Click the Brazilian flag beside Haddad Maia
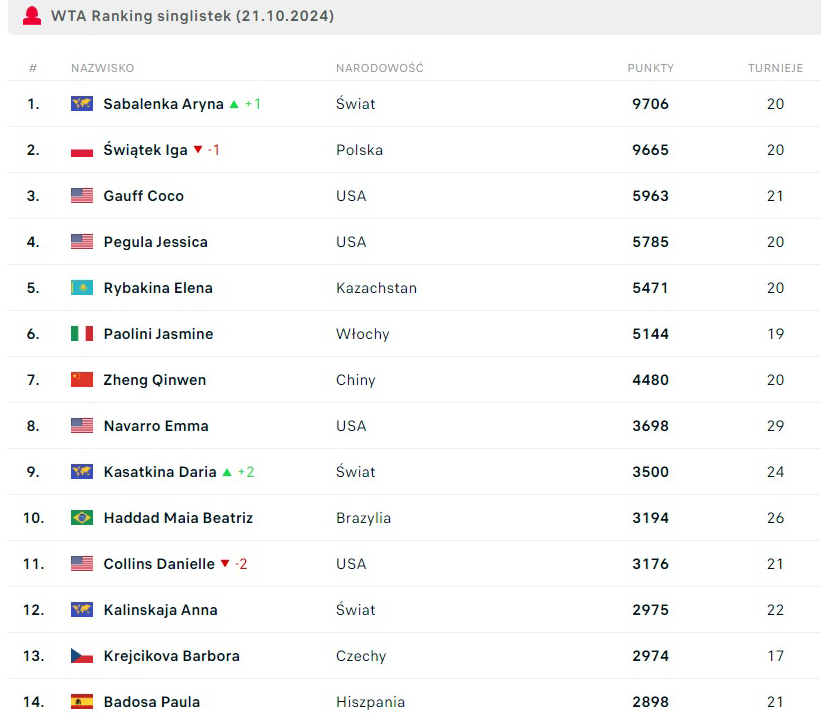The width and height of the screenshot is (821, 718). (x=82, y=518)
